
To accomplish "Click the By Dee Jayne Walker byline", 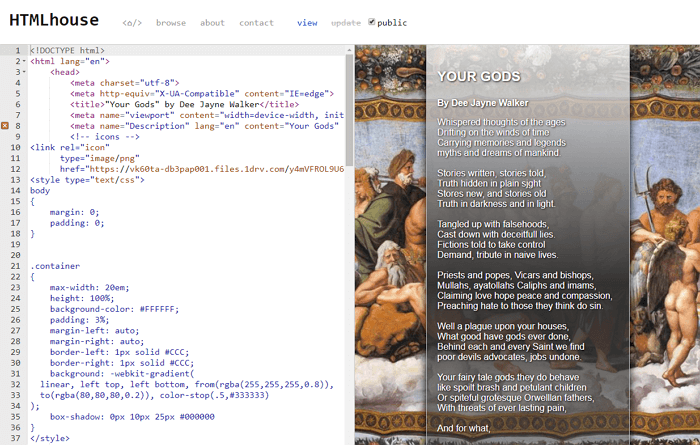I will (484, 103).
